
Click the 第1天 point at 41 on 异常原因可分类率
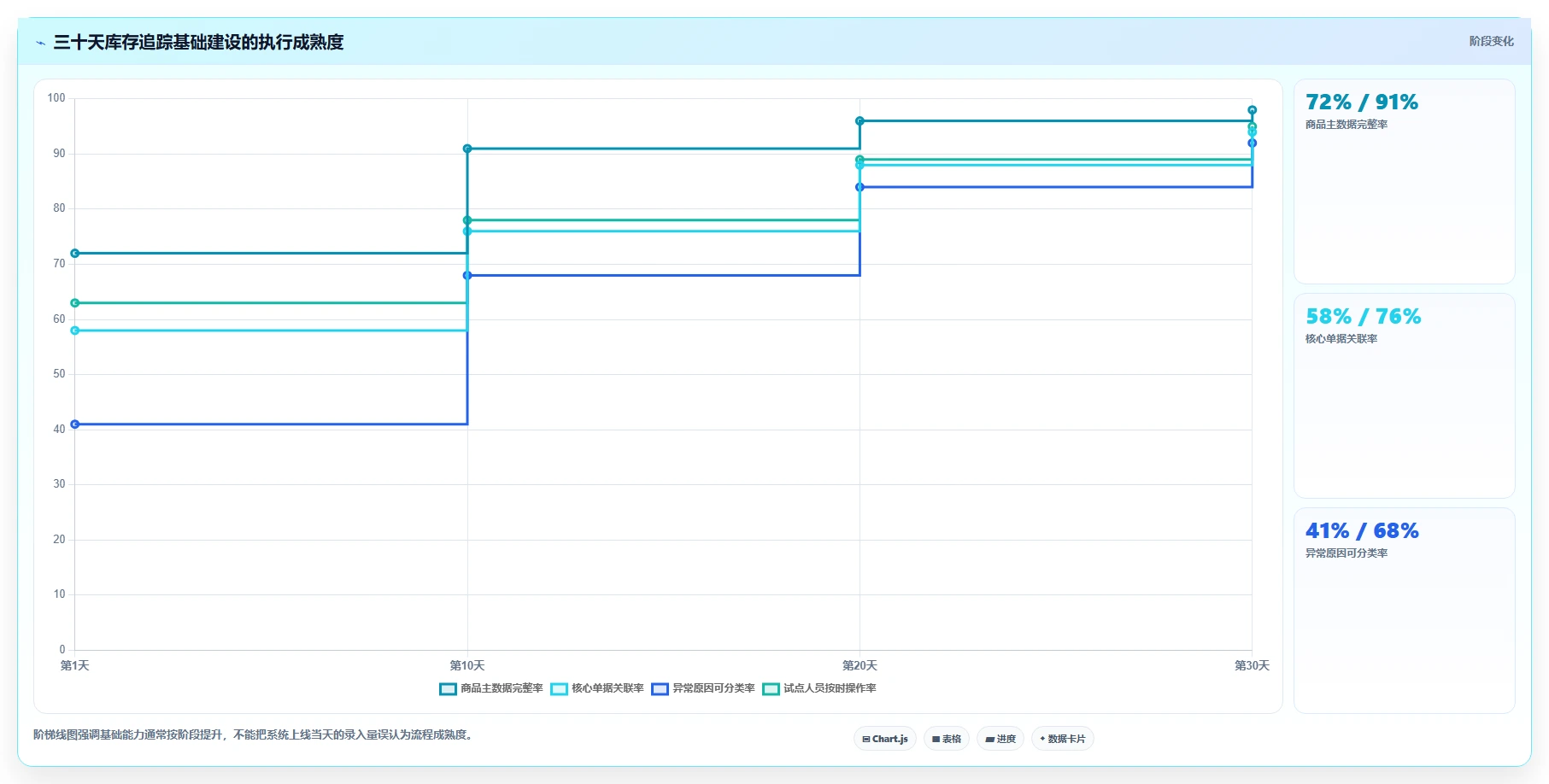[75, 424]
